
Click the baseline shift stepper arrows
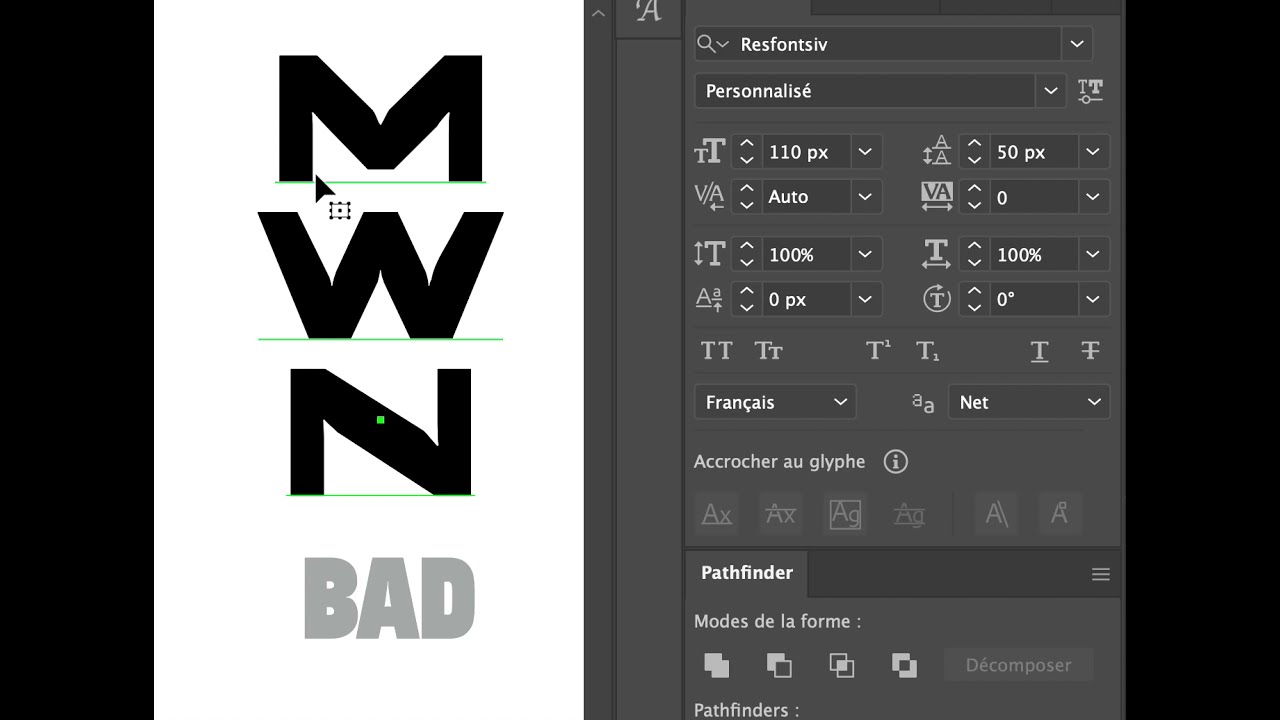point(747,299)
